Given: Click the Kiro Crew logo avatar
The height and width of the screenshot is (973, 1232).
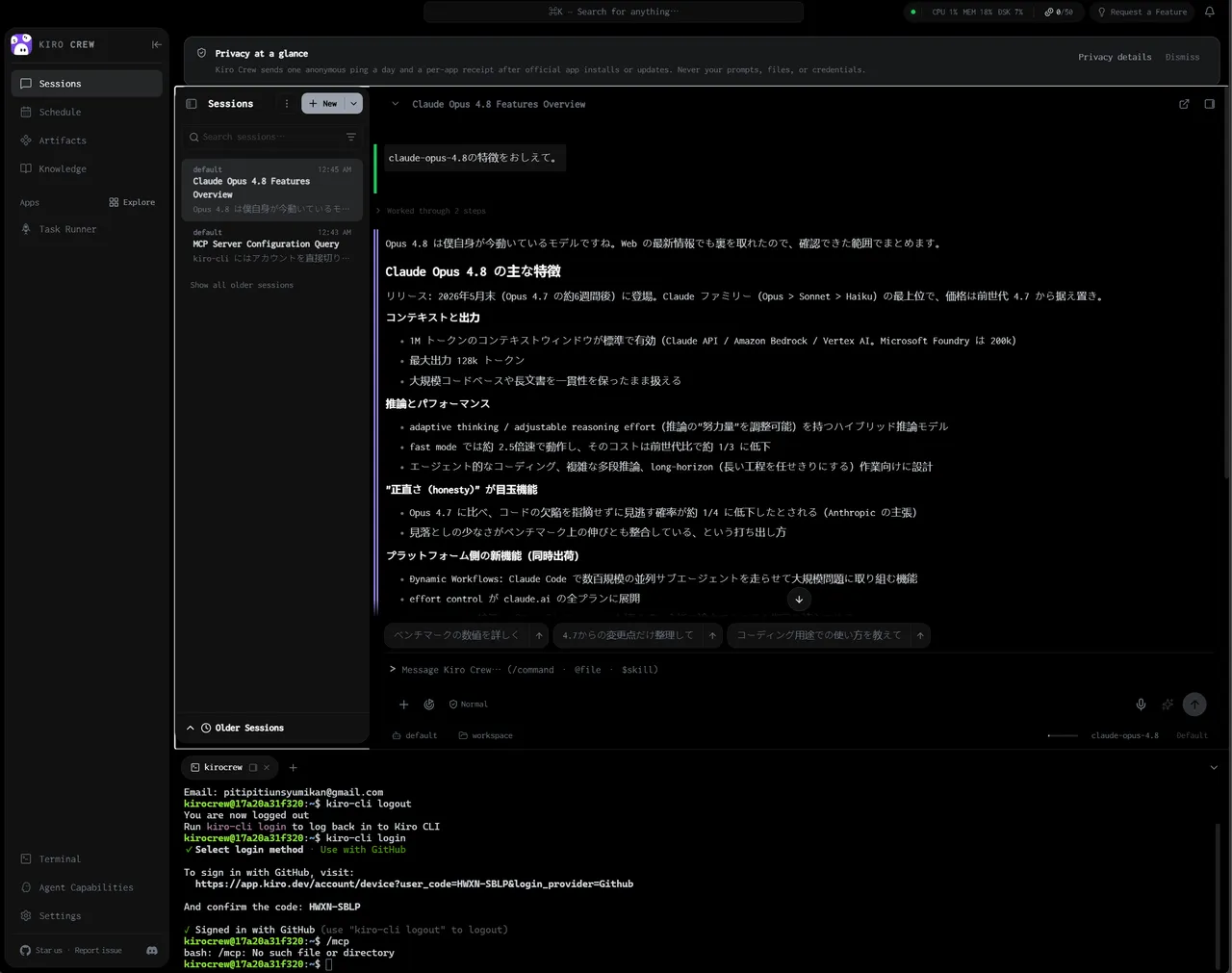Looking at the screenshot, I should (21, 44).
